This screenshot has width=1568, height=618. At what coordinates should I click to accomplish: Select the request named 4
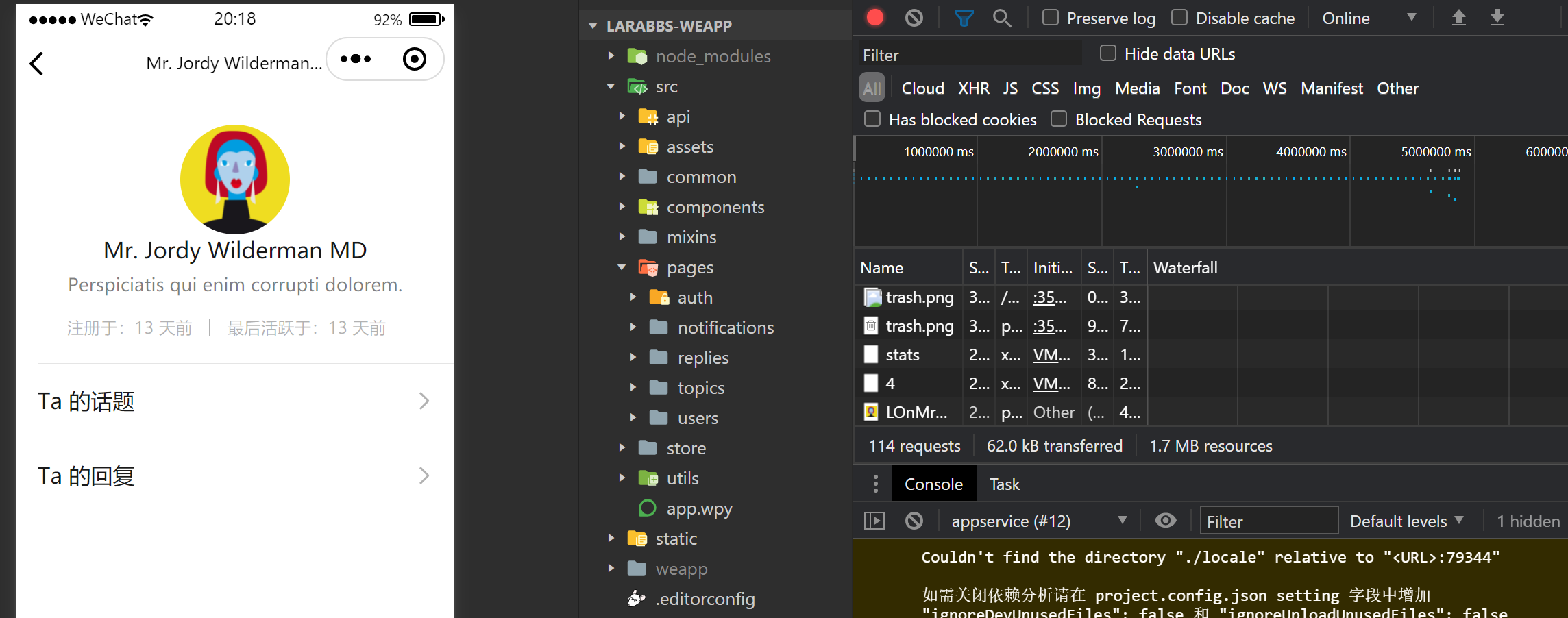pos(890,383)
